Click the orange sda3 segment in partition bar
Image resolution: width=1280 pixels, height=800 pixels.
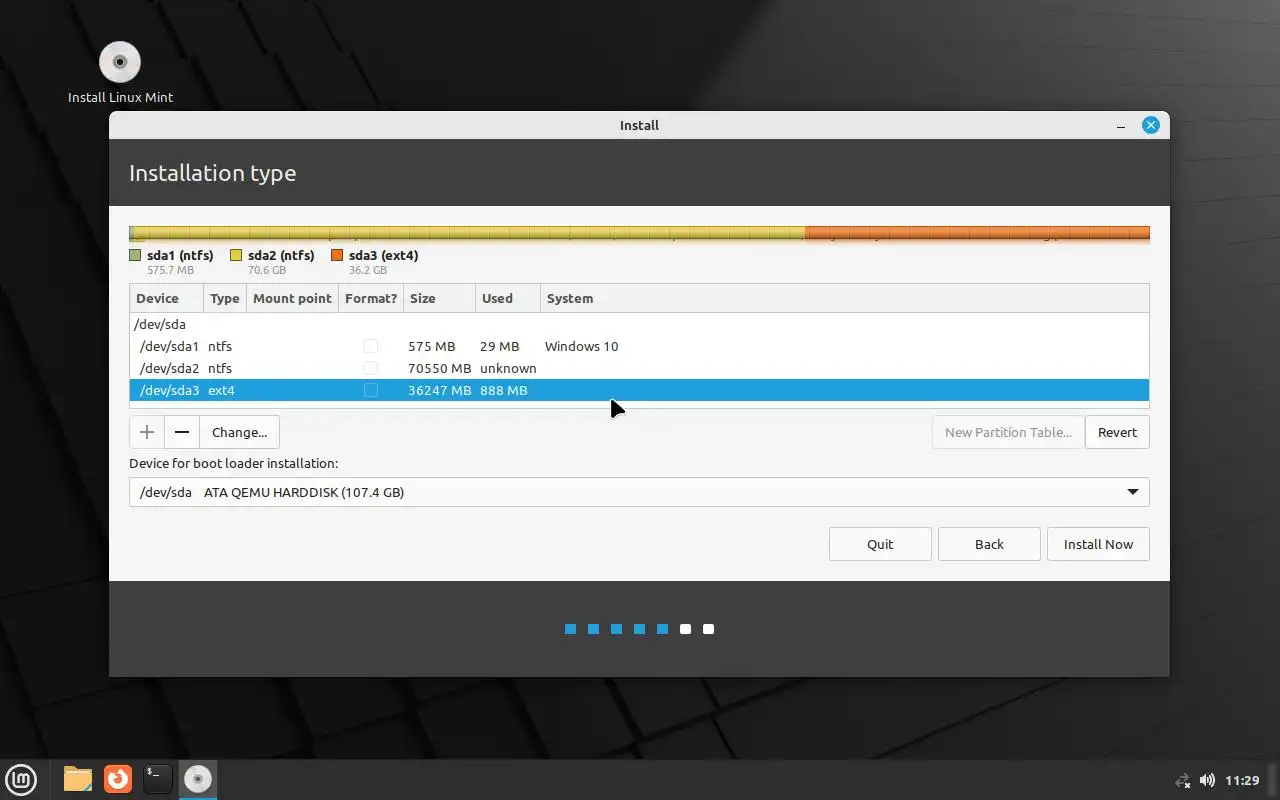[x=977, y=233]
